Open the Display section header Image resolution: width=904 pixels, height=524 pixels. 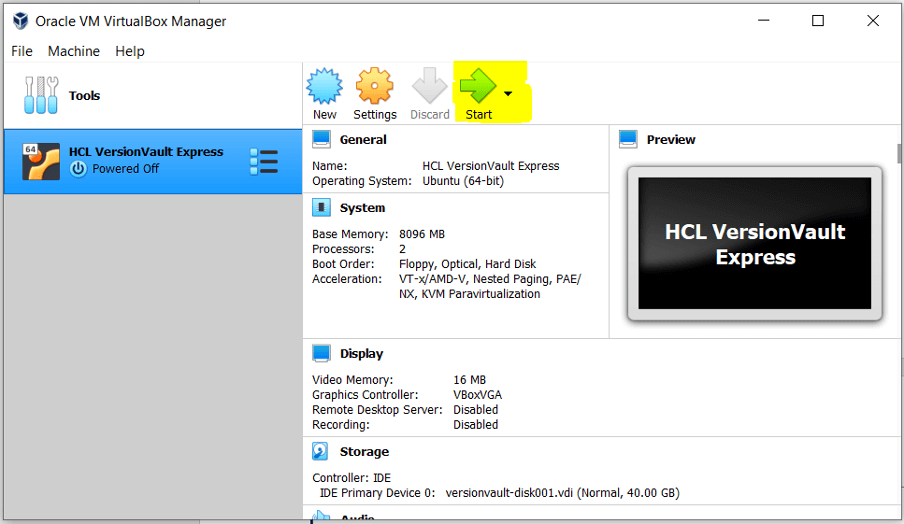(x=361, y=353)
